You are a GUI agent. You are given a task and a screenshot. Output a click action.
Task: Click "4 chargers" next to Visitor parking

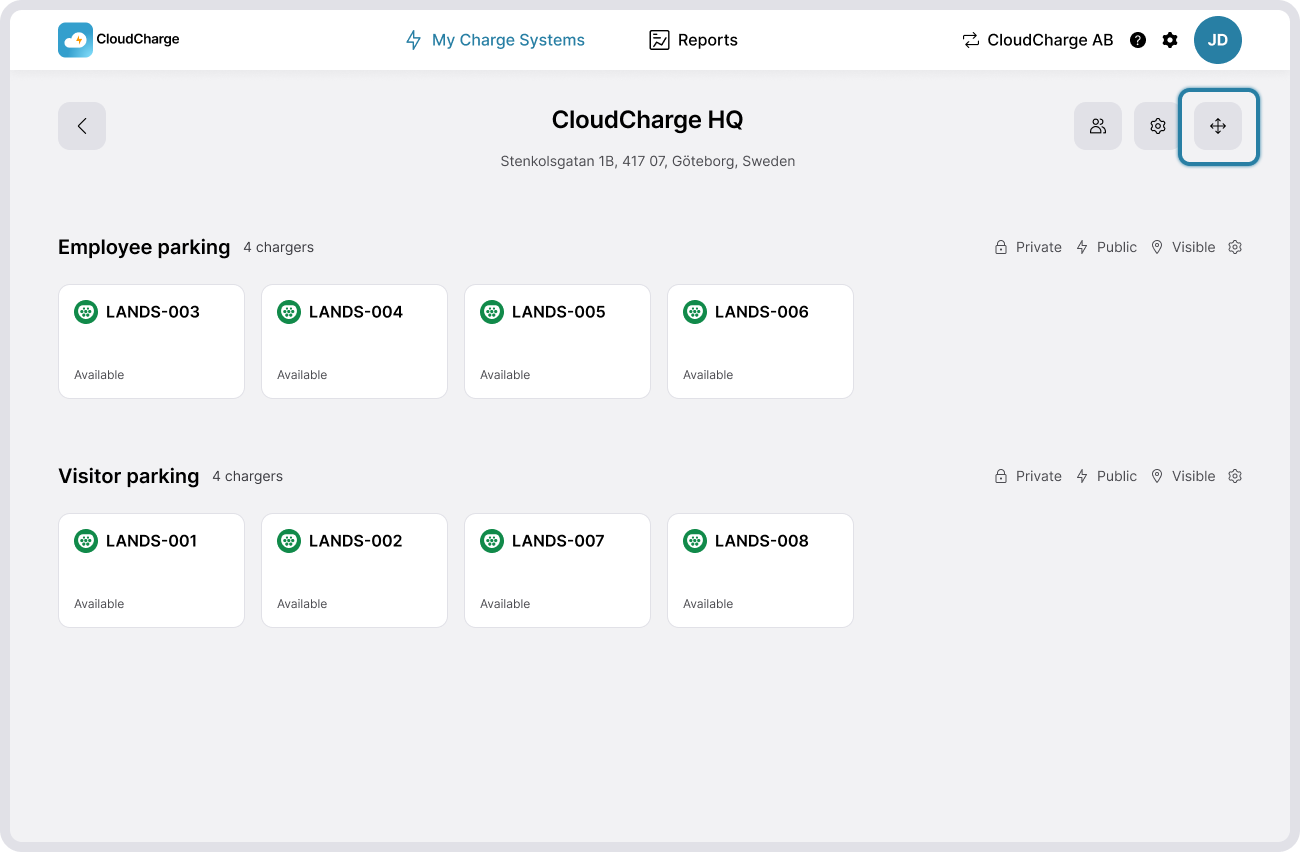(x=247, y=476)
